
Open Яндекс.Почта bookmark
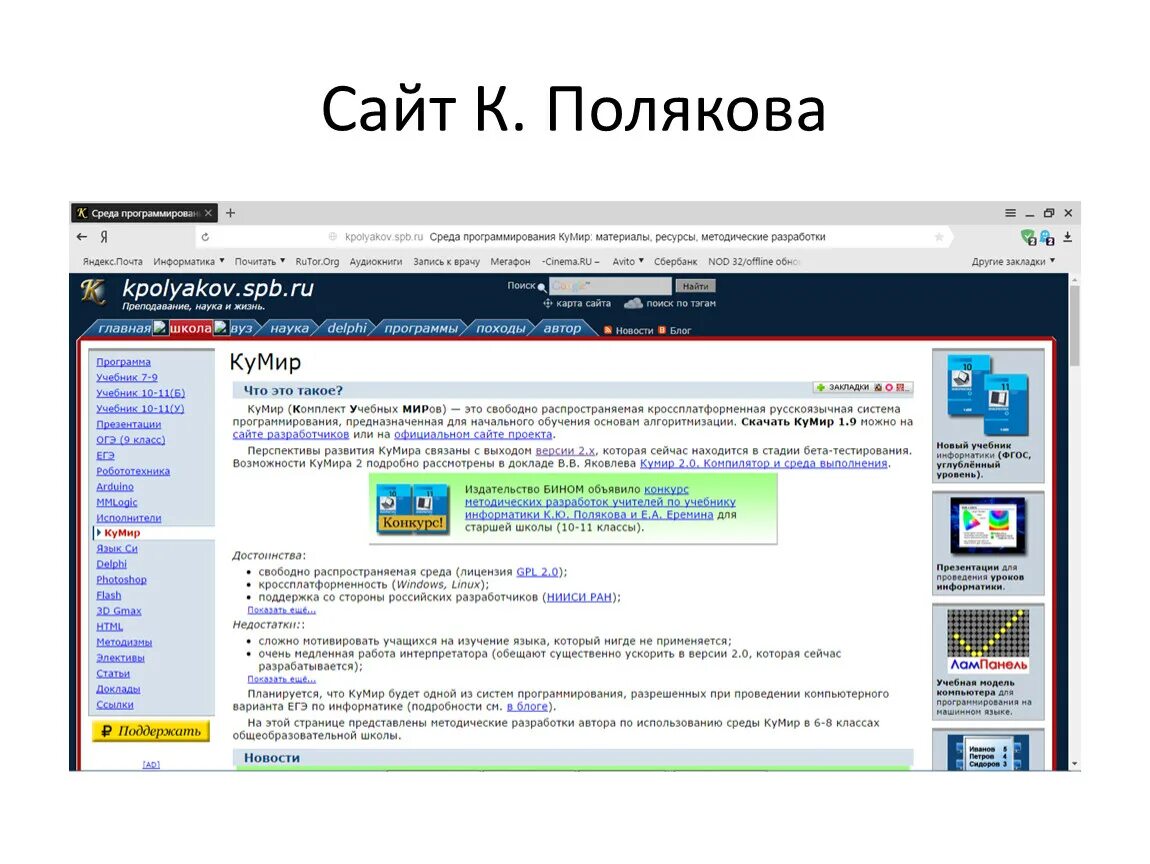coord(112,261)
